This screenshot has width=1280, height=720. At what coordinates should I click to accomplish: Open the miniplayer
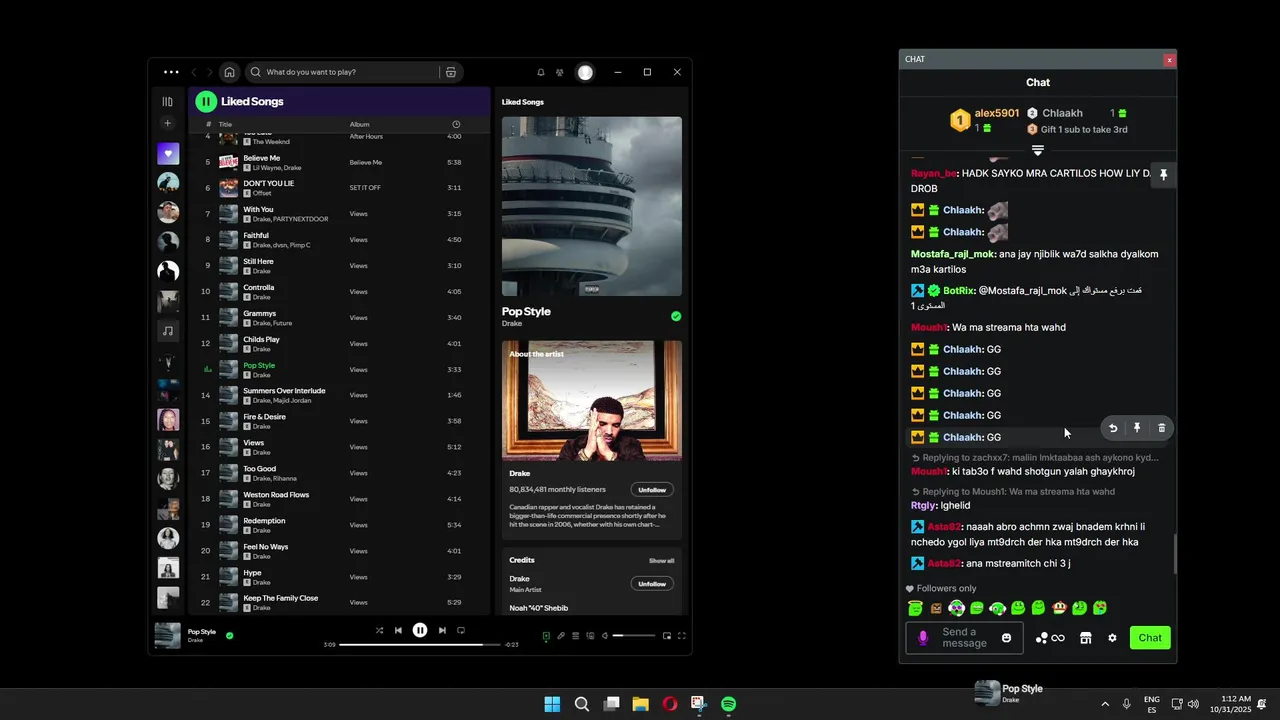667,636
